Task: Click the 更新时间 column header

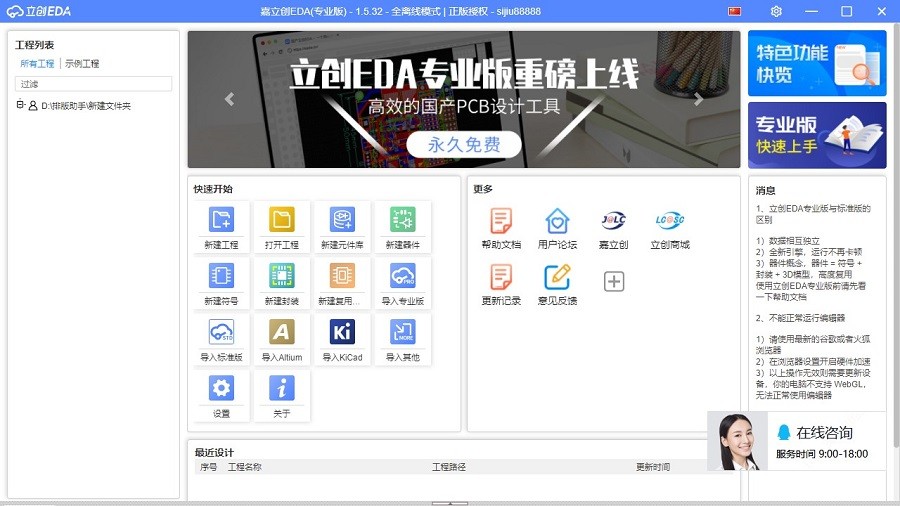Action: pyautogui.click(x=653, y=467)
